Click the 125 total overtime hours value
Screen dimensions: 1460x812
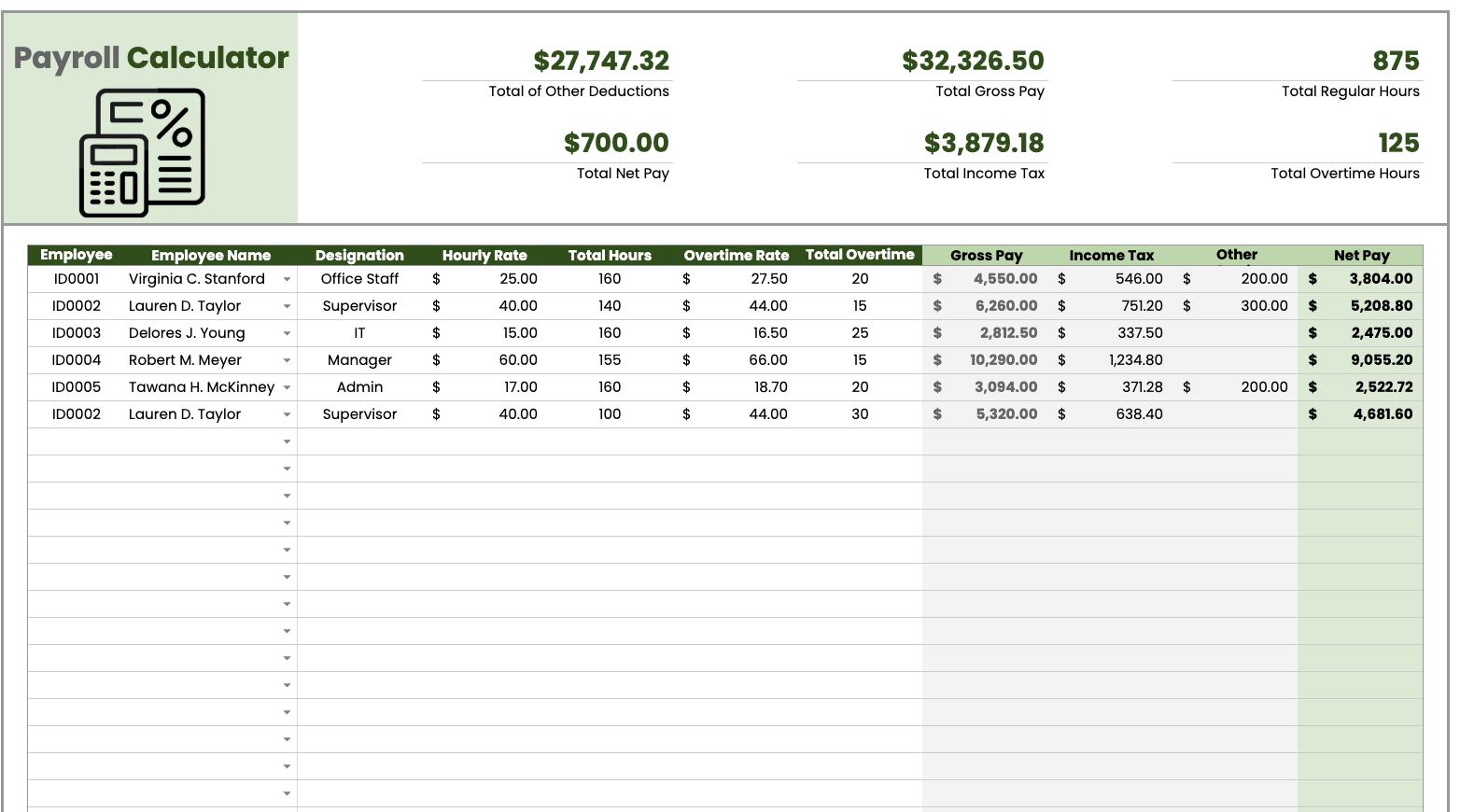click(x=1398, y=143)
